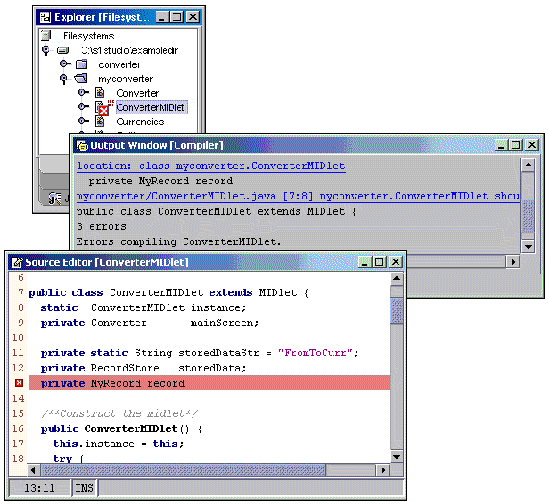The width and height of the screenshot is (549, 504).
Task: Click the INS insert-mode status indicator
Action: (x=84, y=488)
